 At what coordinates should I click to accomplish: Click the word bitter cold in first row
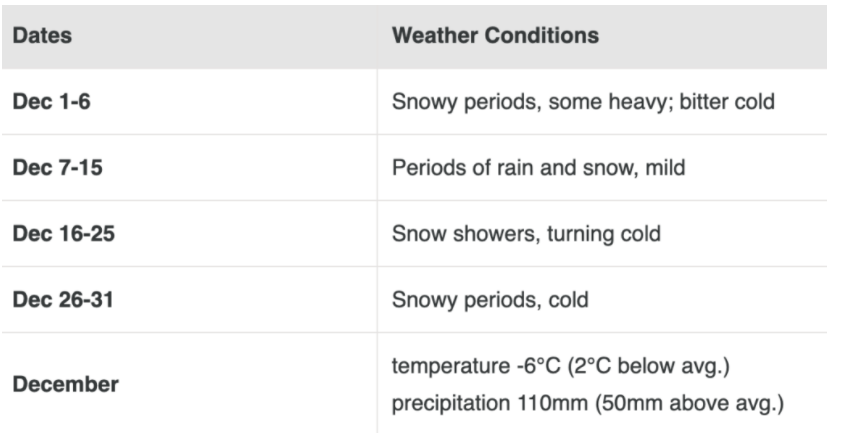[727, 102]
